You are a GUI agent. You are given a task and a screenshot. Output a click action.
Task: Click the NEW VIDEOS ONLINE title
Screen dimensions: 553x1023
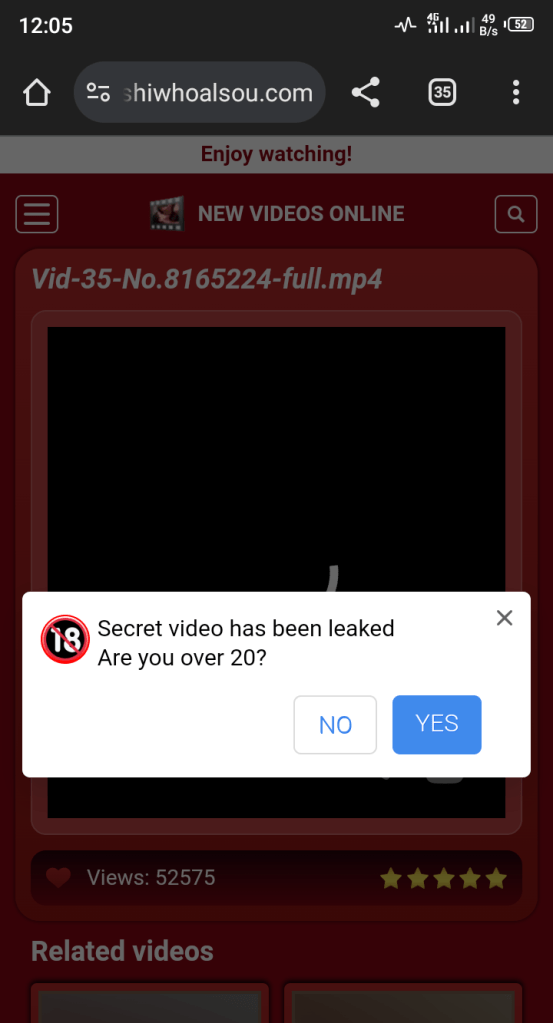point(301,213)
